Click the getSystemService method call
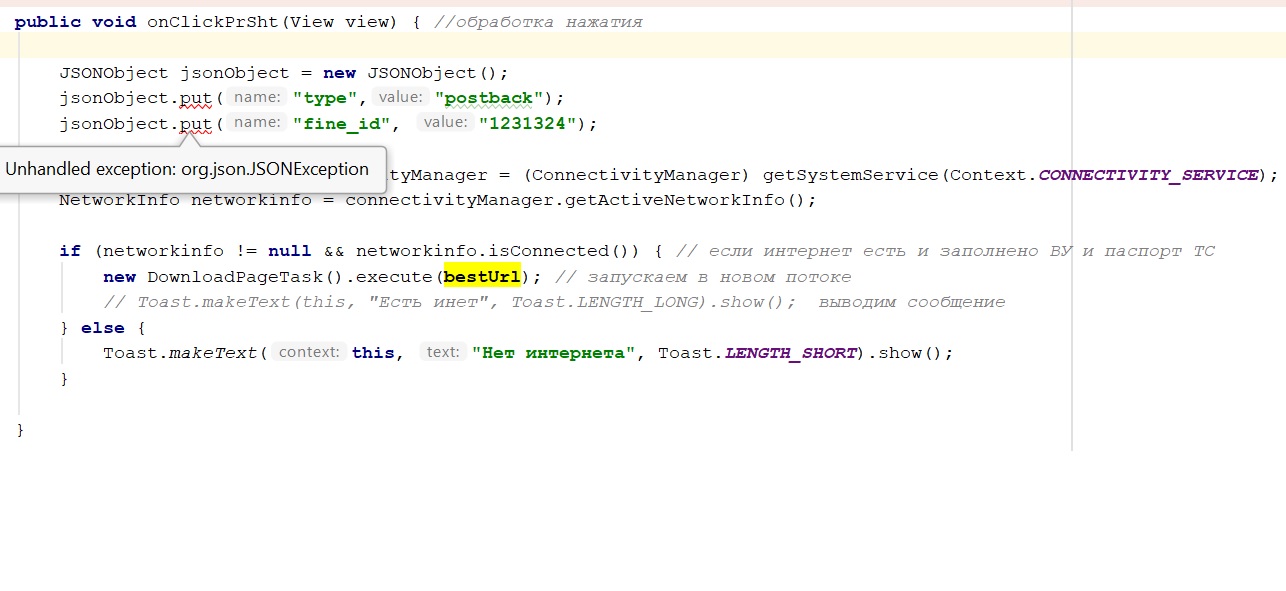The height and width of the screenshot is (591, 1286). (x=851, y=175)
